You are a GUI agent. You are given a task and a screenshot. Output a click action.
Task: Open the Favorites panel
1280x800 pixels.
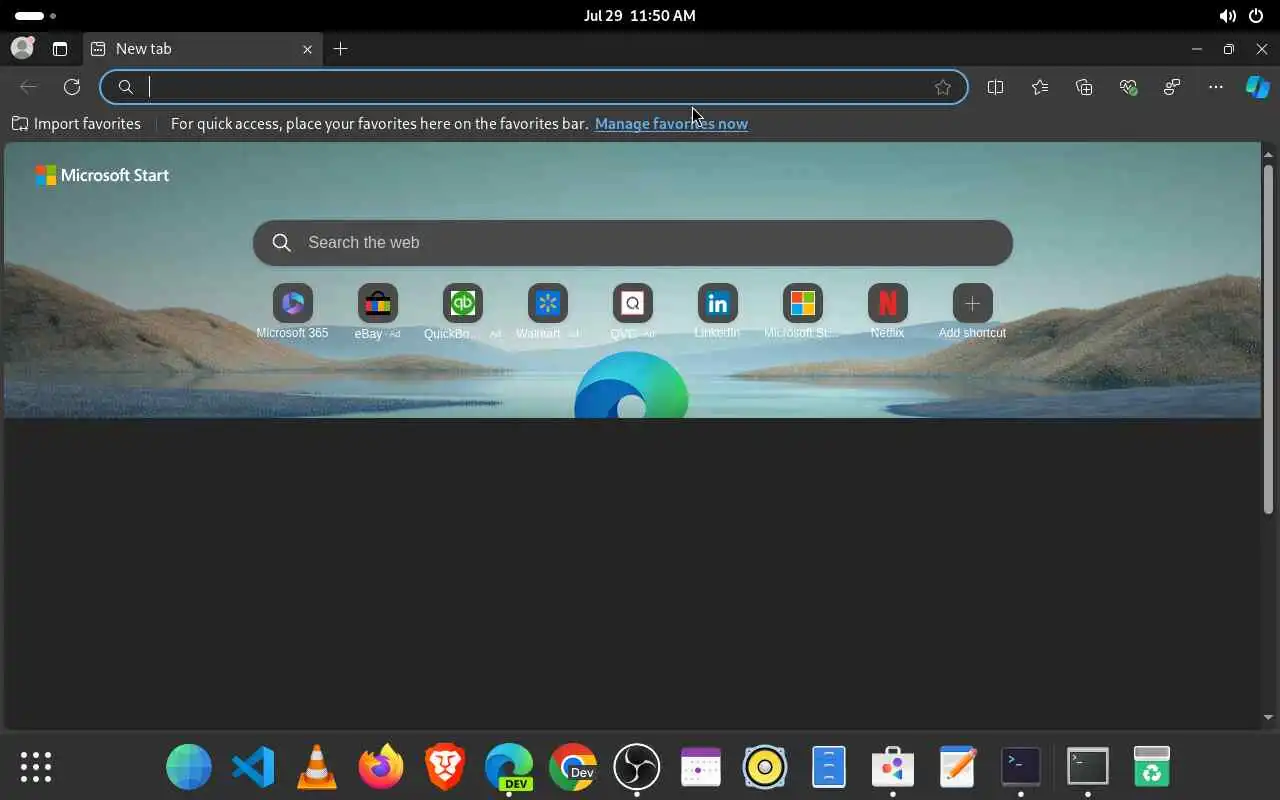click(x=1040, y=87)
